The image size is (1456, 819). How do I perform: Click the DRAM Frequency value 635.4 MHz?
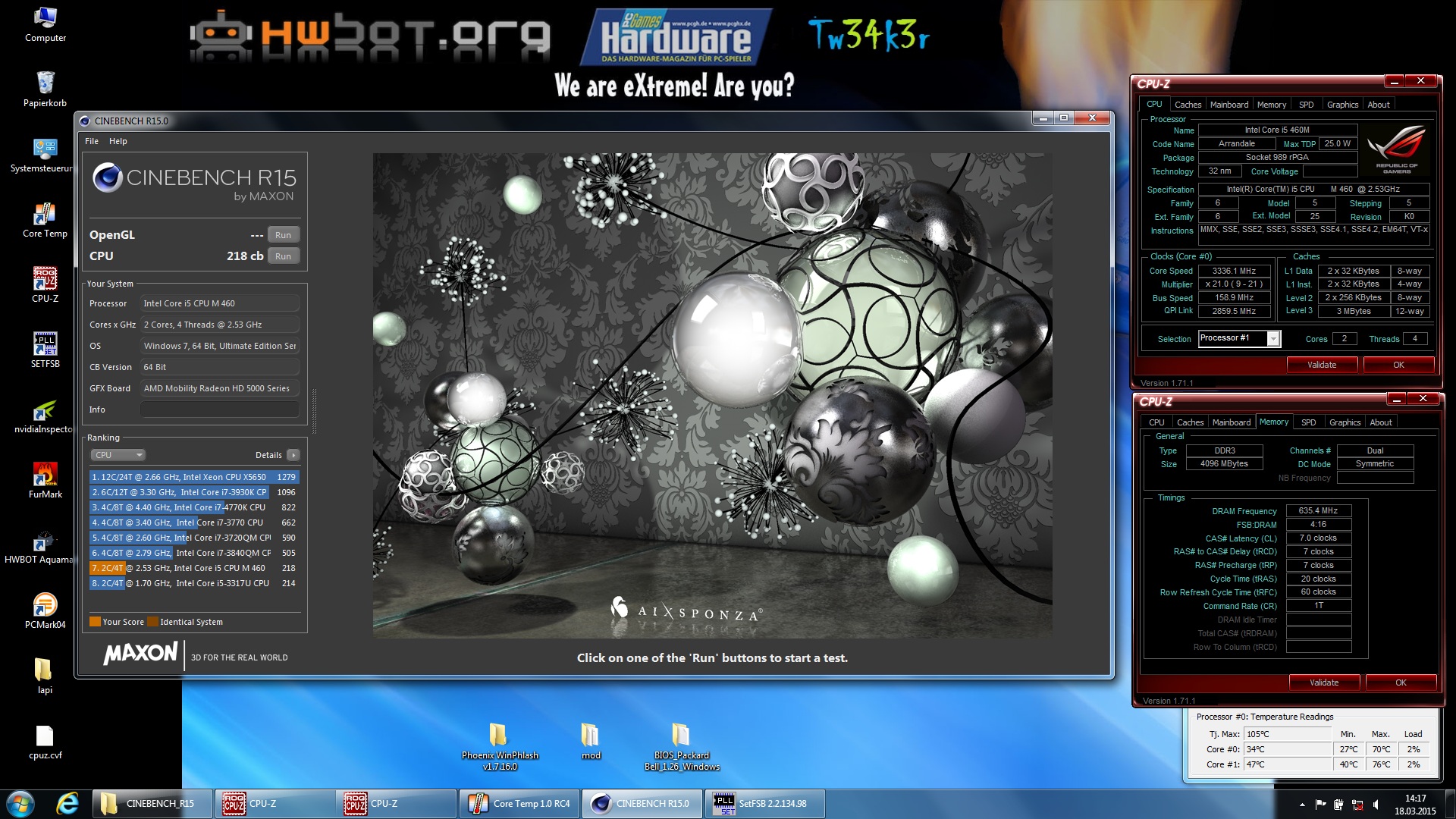tap(1318, 510)
